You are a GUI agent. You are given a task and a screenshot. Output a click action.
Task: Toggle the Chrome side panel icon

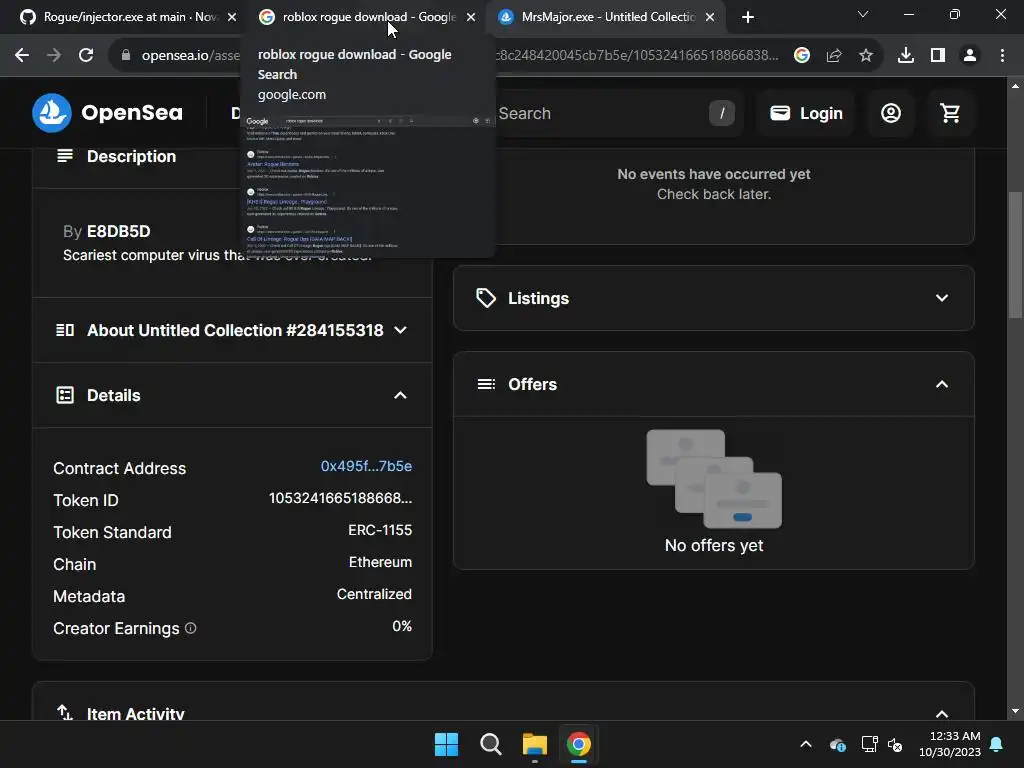tap(938, 56)
